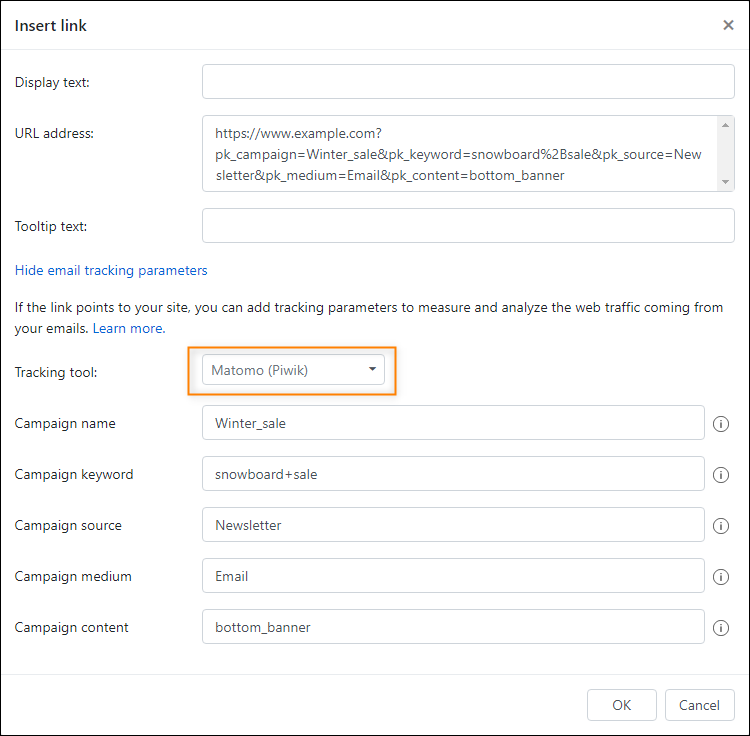Click the Matomo (Piwik) dropdown arrow
Viewport: 750px width, 736px height.
coord(372,369)
